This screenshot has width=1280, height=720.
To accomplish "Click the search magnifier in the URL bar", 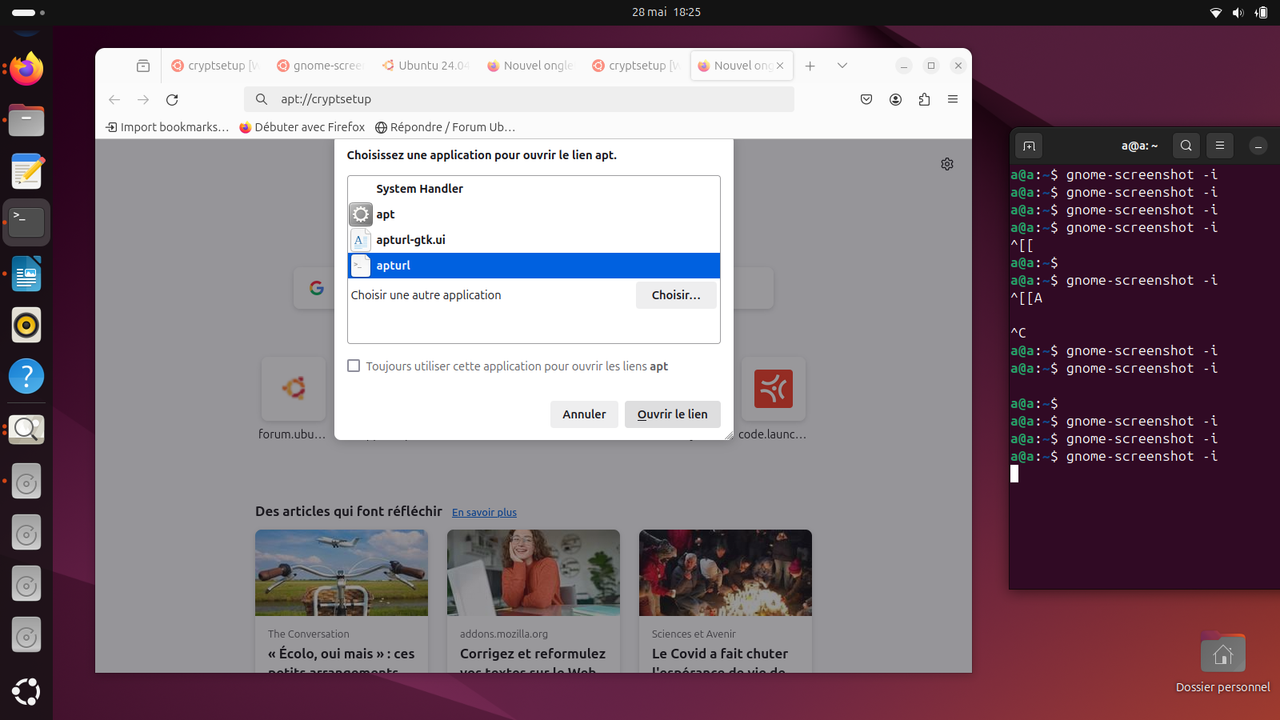I will click(x=261, y=100).
